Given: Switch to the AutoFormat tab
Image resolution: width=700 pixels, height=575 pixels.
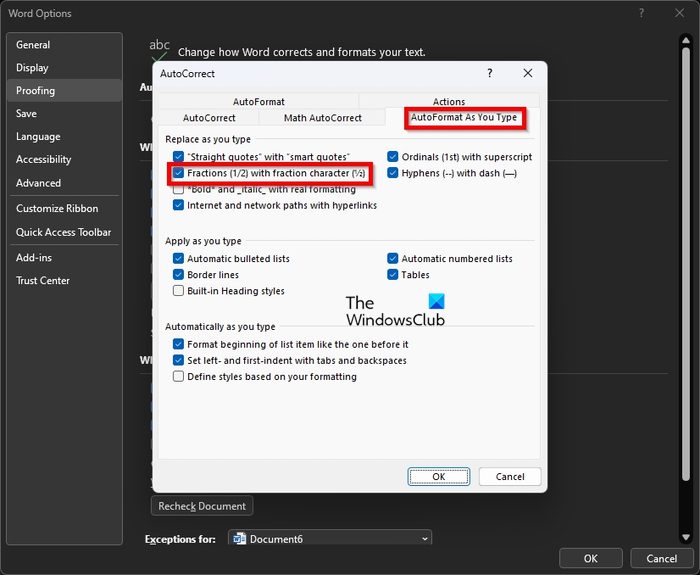Looking at the screenshot, I should coord(258,101).
